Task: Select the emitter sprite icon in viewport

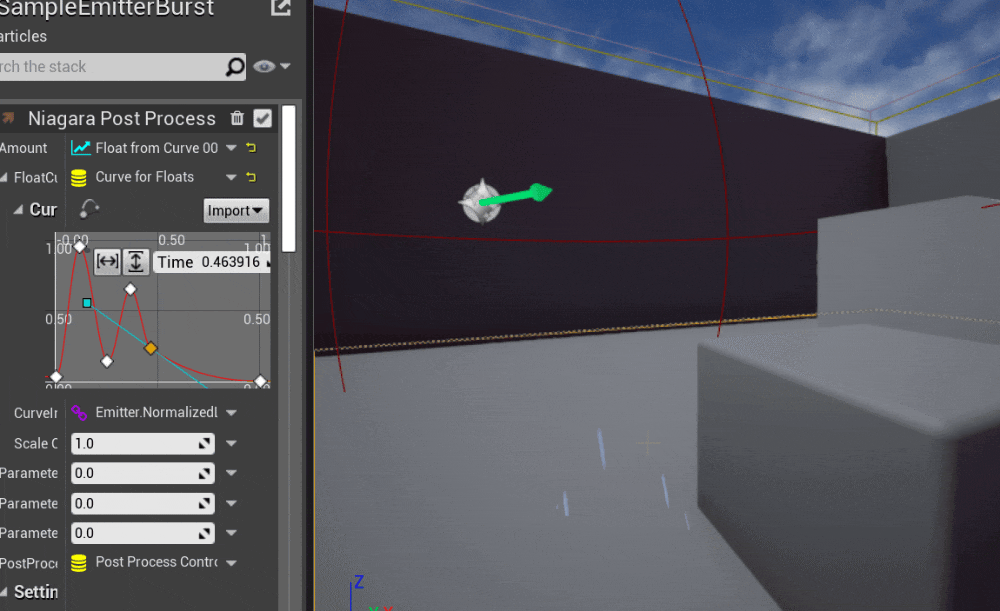Action: coord(481,202)
